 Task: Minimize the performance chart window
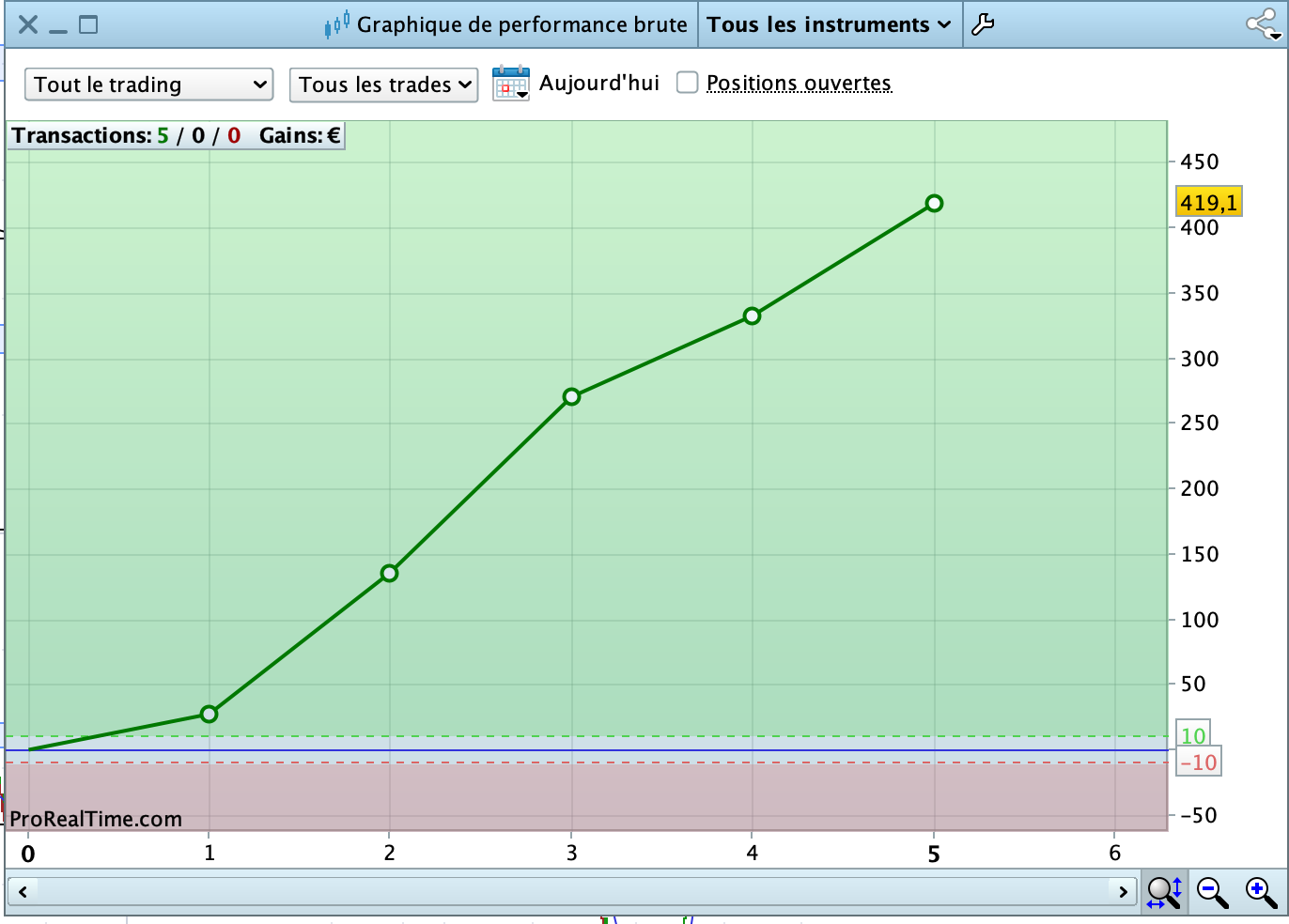58,31
